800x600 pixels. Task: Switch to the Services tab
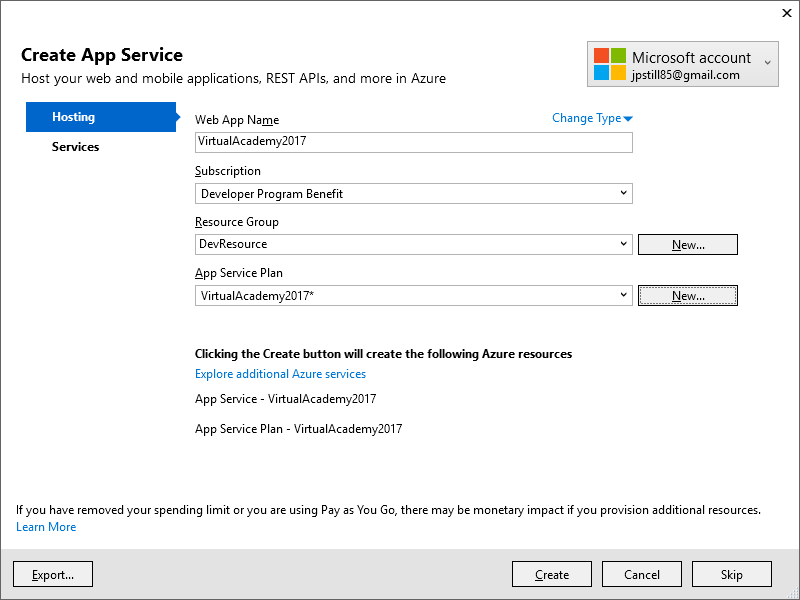(x=76, y=147)
